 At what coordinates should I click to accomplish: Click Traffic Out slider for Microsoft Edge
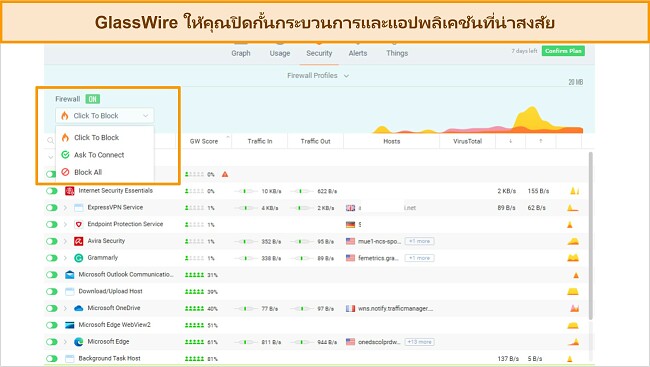(x=302, y=342)
